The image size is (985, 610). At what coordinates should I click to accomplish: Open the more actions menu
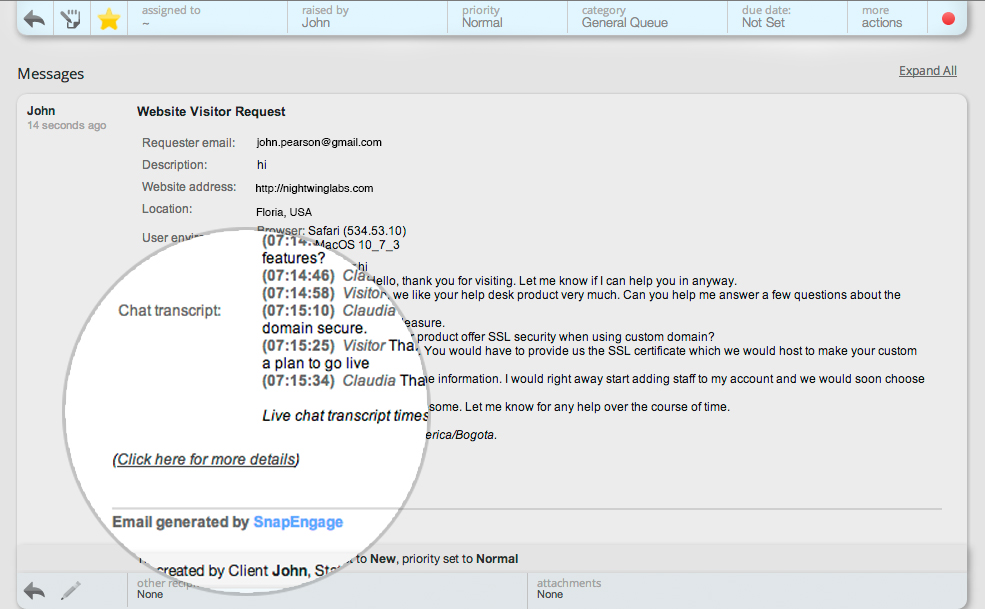887,17
